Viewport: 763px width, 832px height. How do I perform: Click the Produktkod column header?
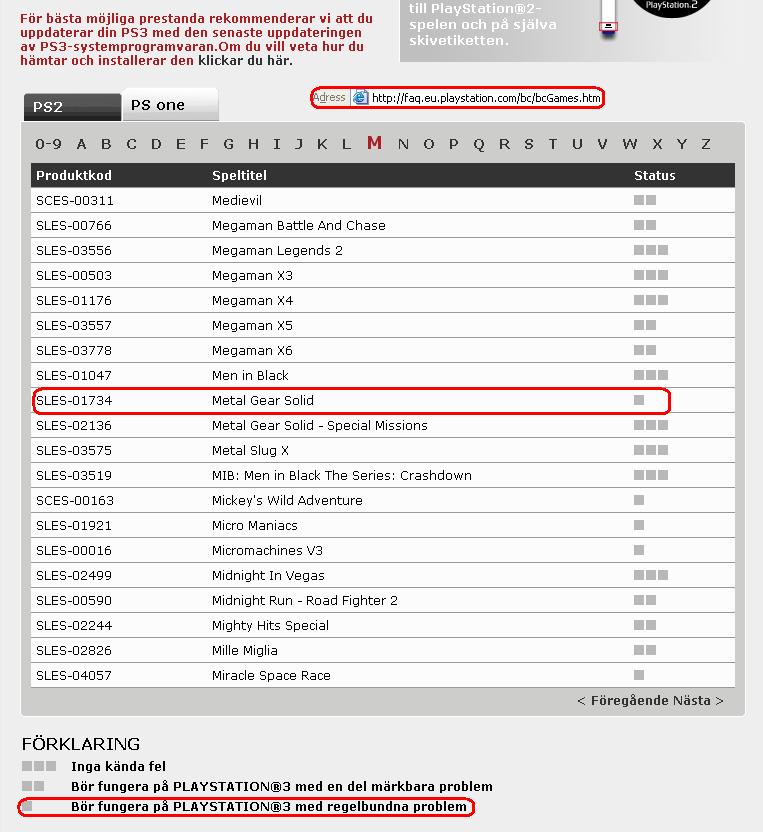(74, 176)
